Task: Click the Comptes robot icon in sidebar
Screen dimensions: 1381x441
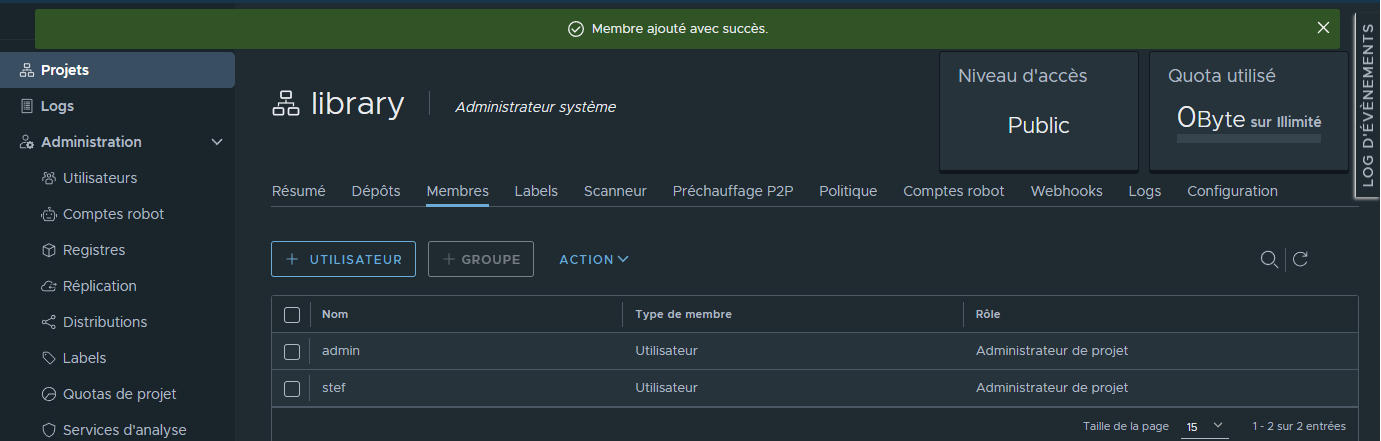Action: coord(48,214)
